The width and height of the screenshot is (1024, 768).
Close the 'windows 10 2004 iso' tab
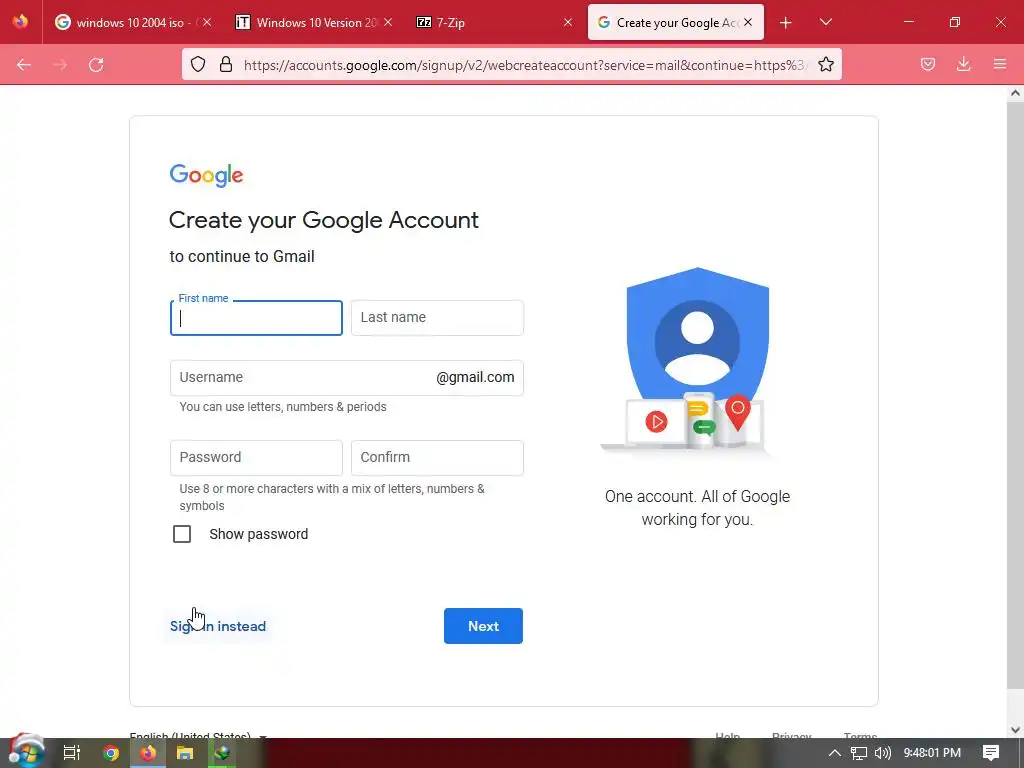pos(206,22)
